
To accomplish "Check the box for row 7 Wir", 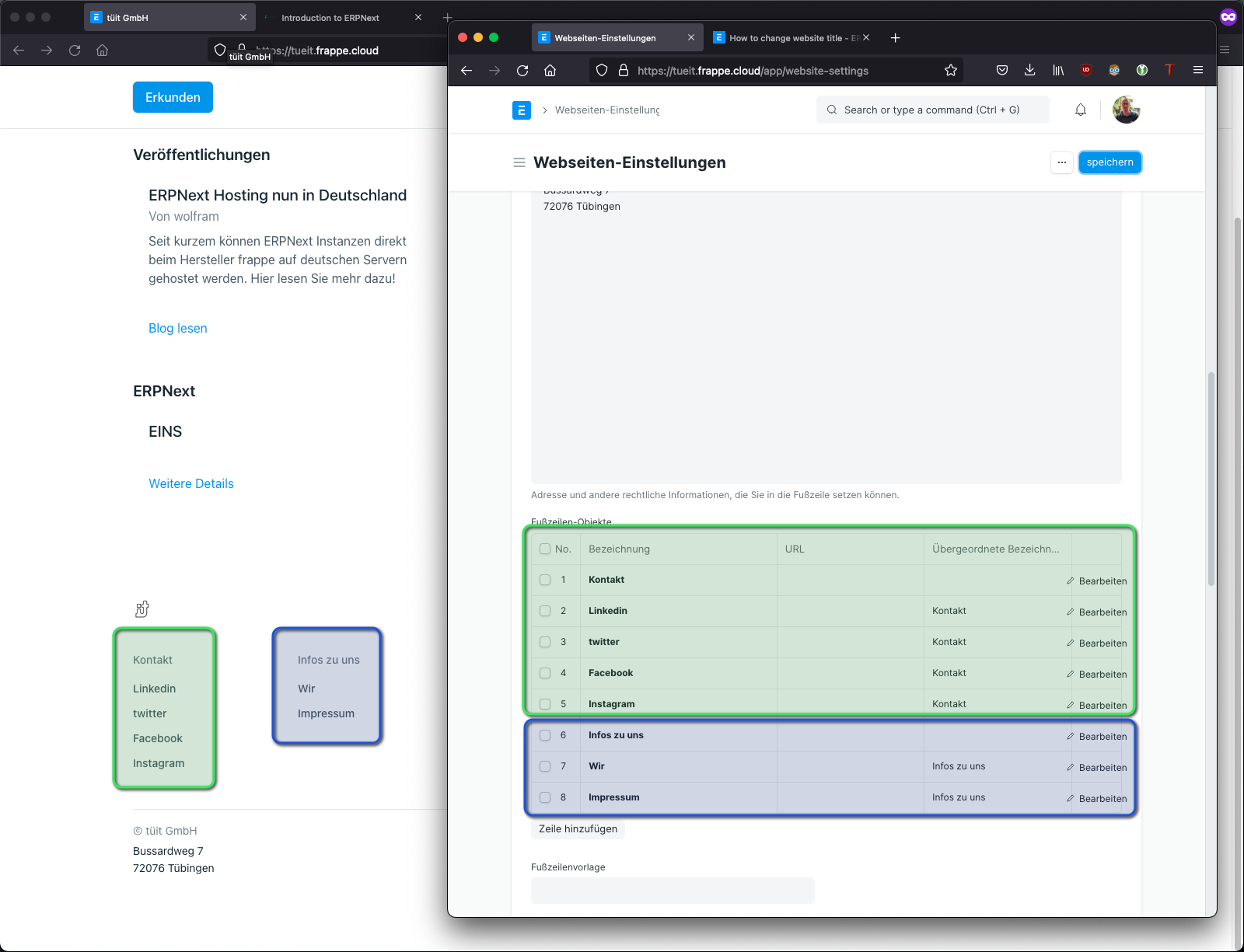I will tap(545, 766).
